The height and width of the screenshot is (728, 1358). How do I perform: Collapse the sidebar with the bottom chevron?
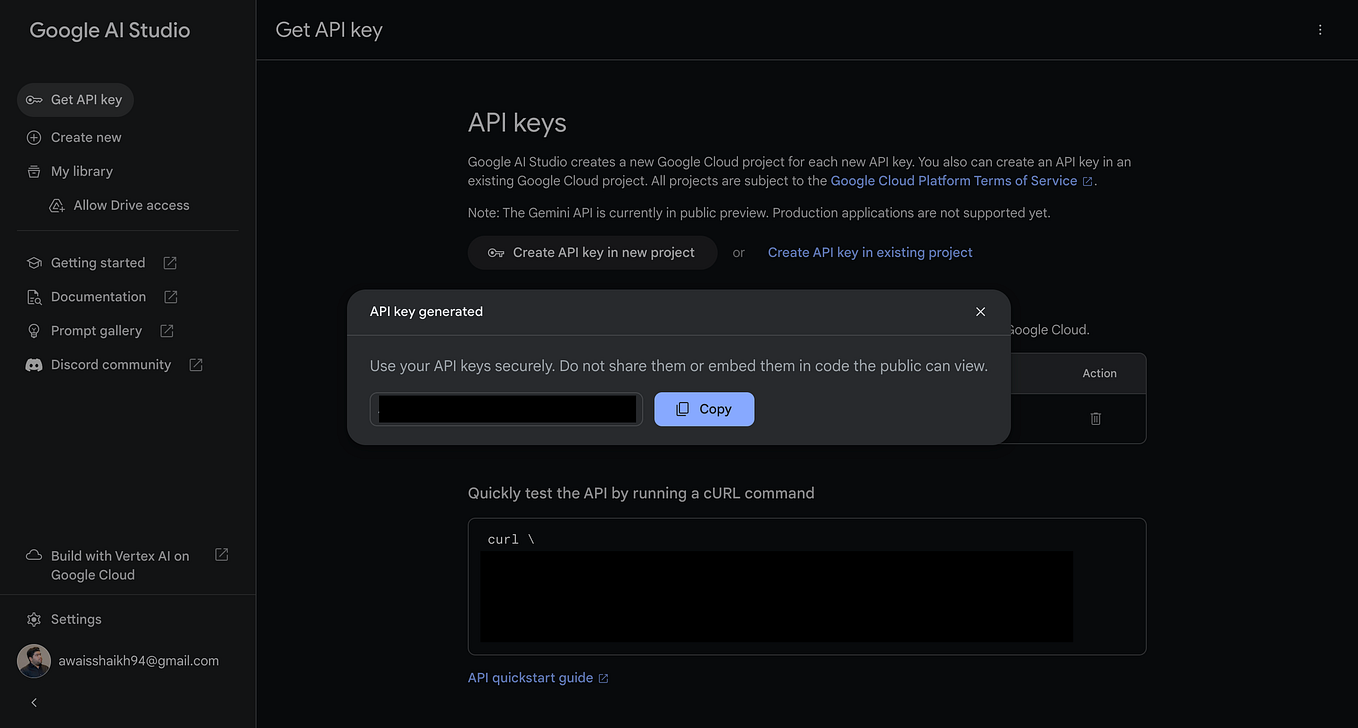pos(33,702)
